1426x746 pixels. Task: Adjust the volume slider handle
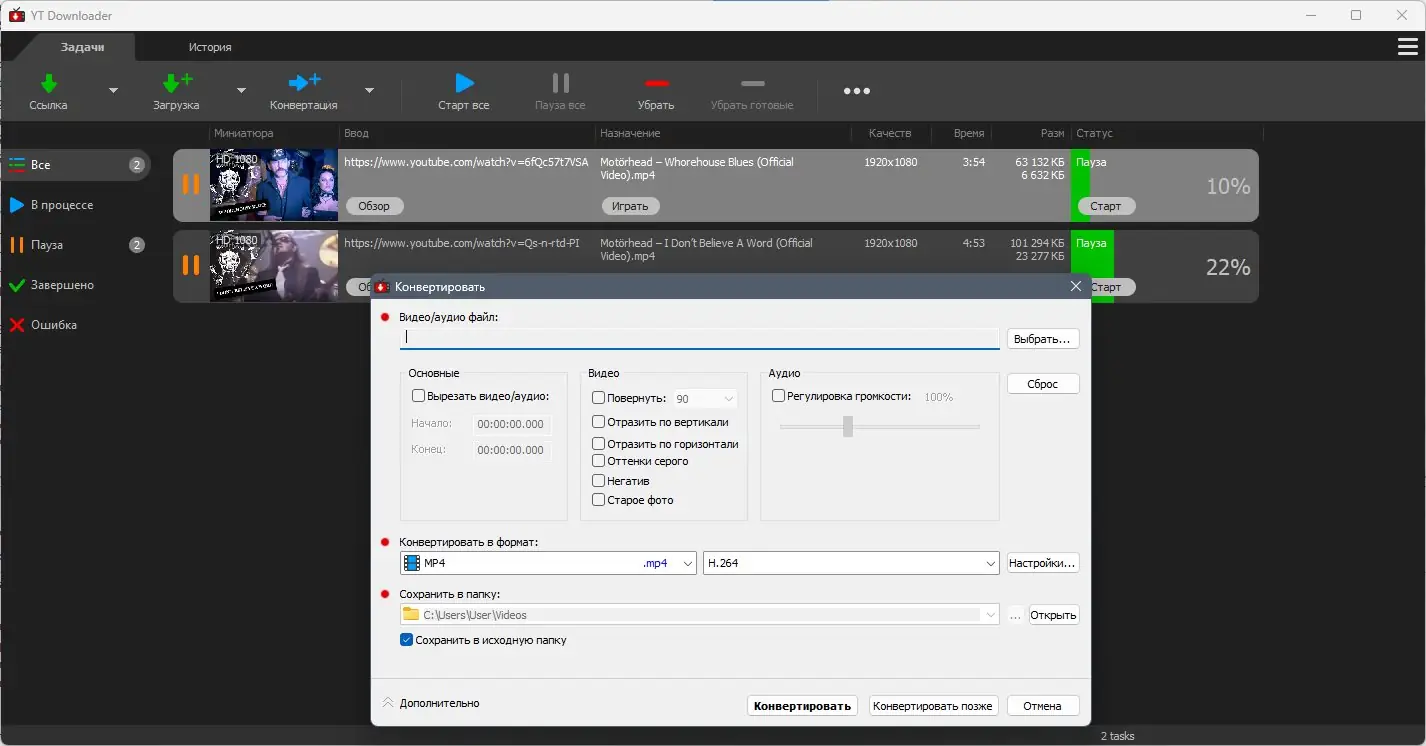(x=848, y=427)
